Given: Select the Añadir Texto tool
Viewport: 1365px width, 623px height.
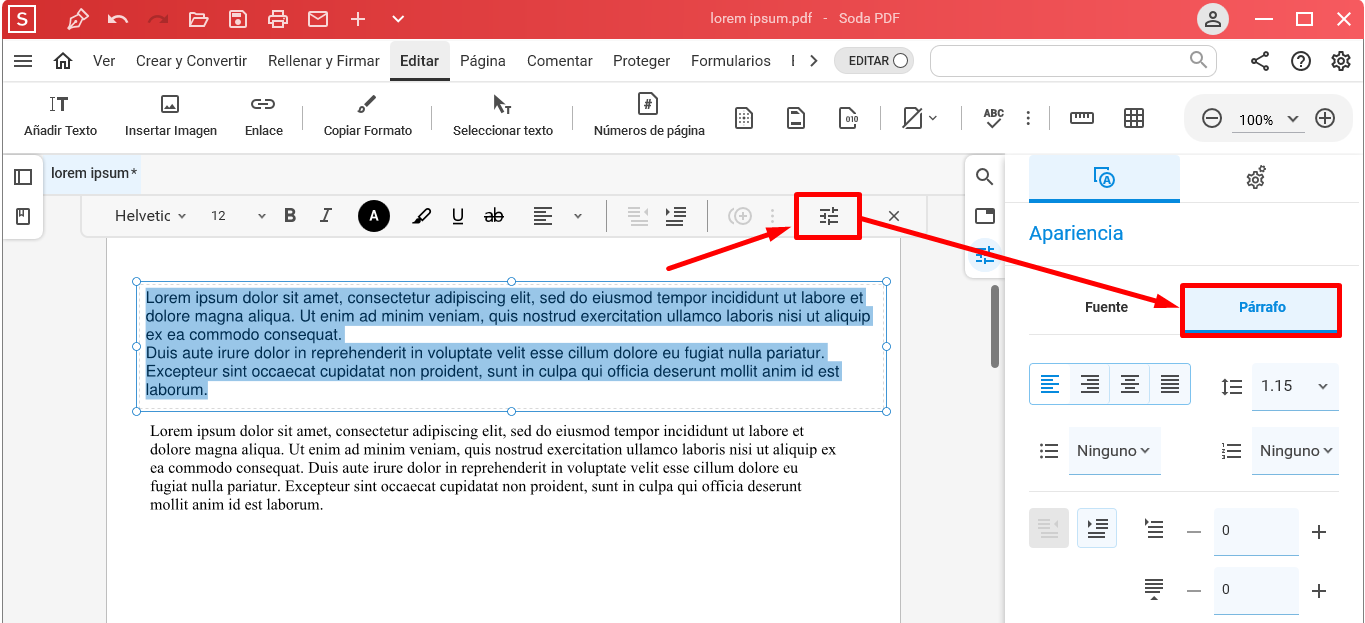Looking at the screenshot, I should 61,116.
